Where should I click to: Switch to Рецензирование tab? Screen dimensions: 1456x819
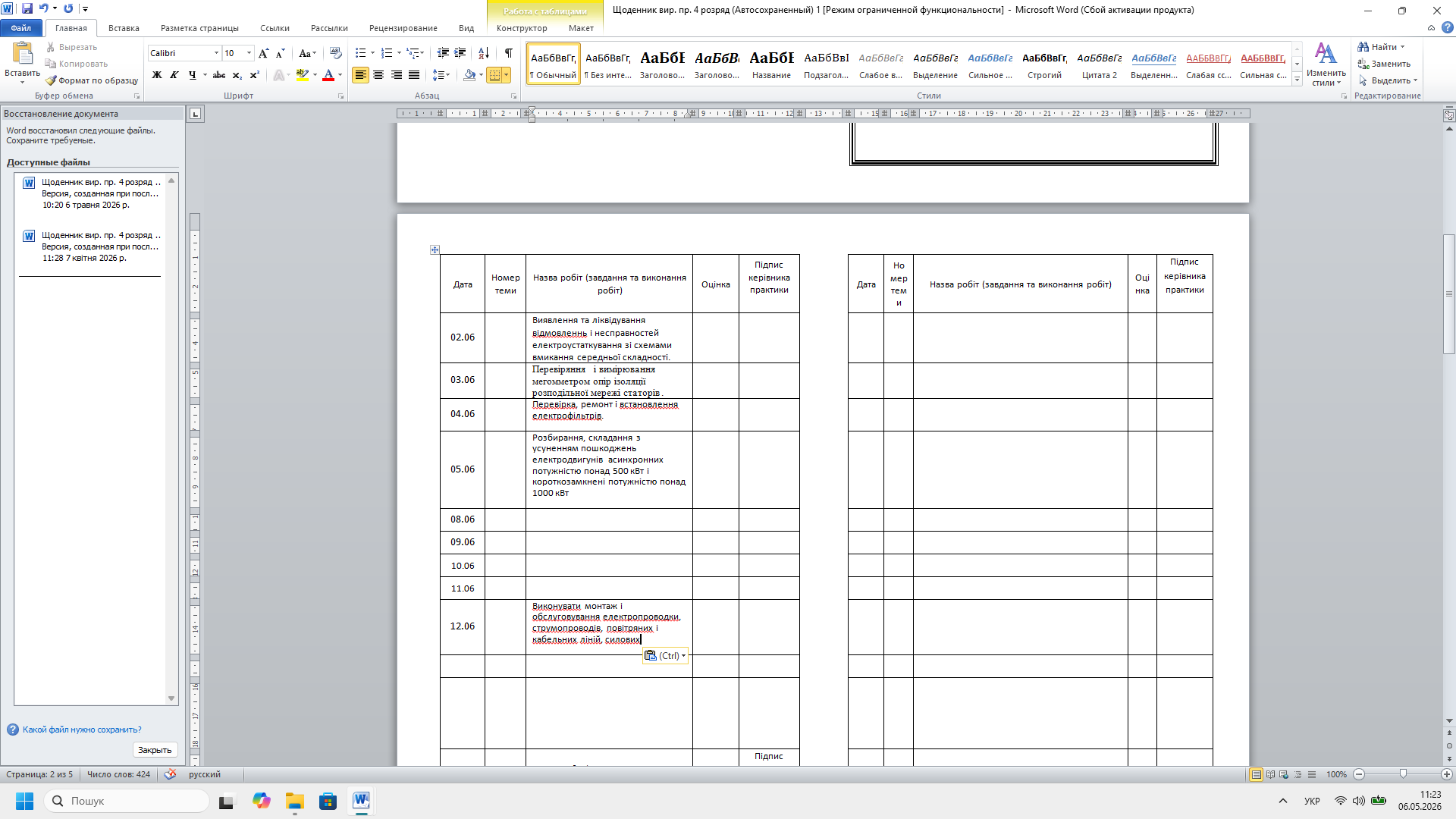click(x=403, y=28)
